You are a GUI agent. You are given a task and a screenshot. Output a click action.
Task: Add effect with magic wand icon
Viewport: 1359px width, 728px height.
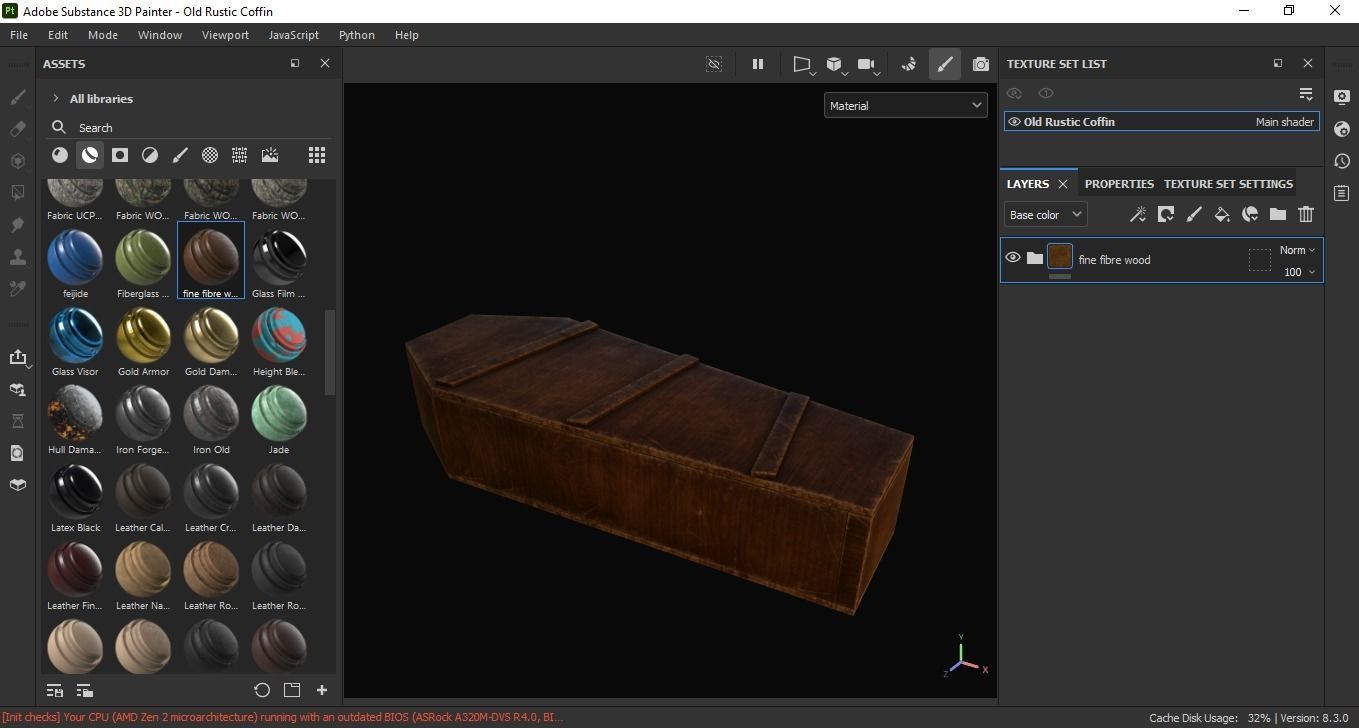(x=1138, y=214)
